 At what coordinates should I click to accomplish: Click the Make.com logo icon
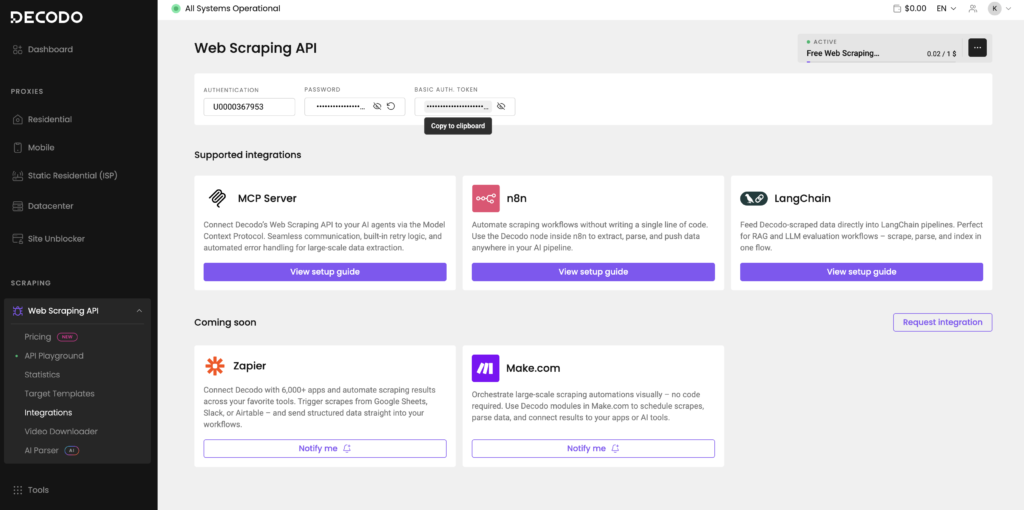(485, 367)
